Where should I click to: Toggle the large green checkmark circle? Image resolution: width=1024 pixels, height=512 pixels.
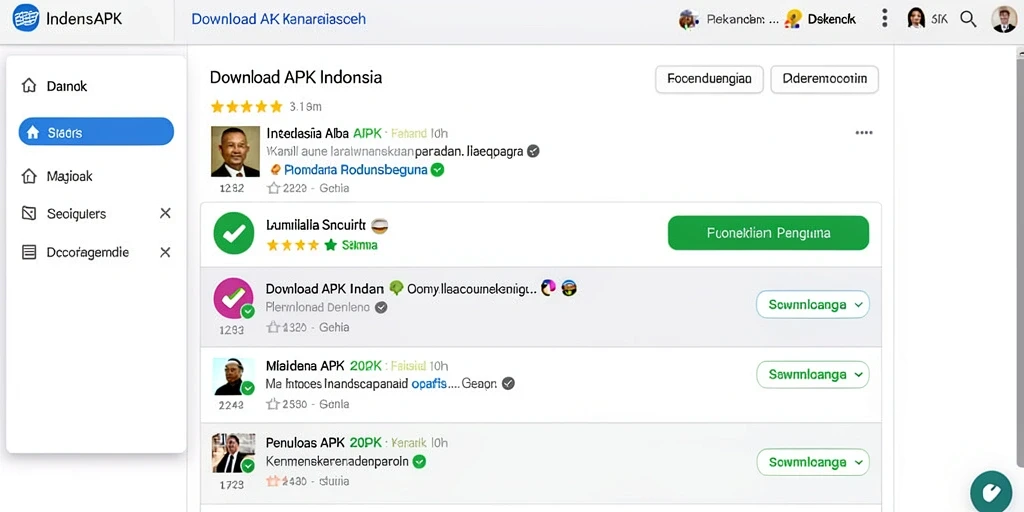click(234, 233)
